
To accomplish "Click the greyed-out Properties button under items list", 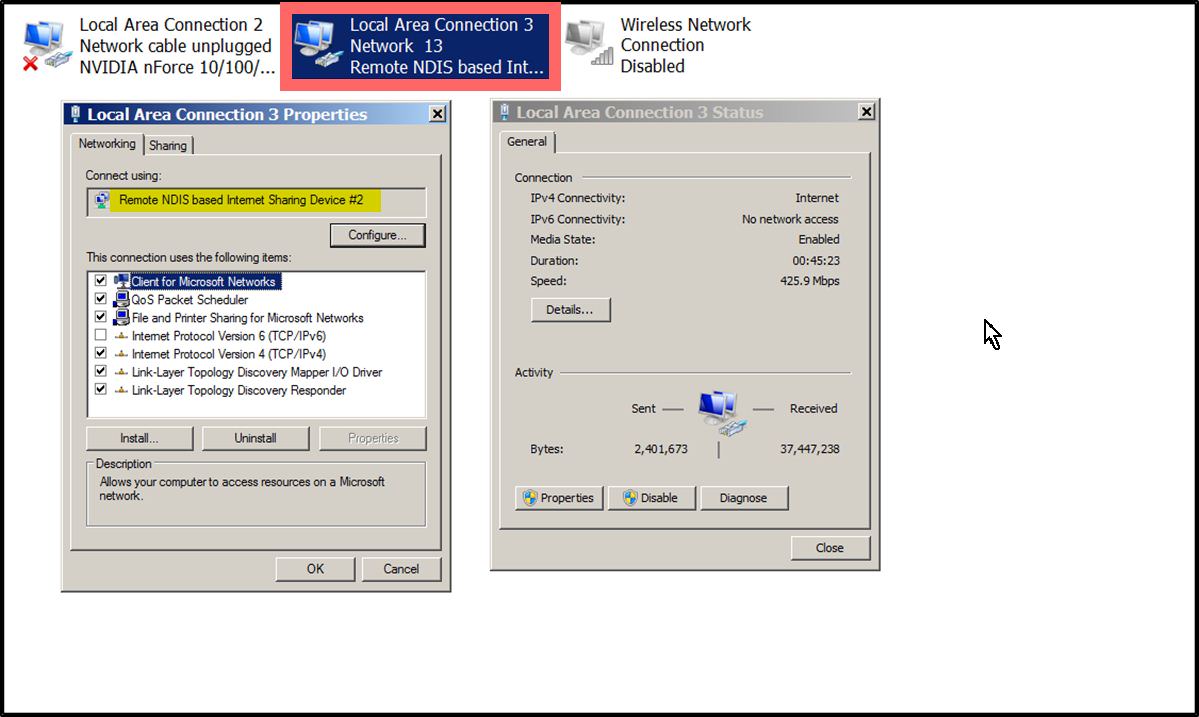I will (x=373, y=439).
